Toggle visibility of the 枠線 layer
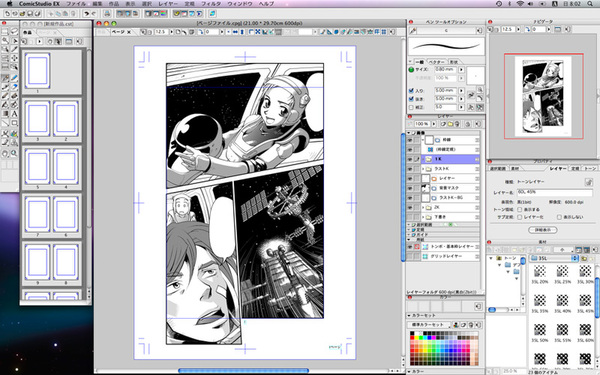Viewport: 600px width, 375px height. pos(410,140)
